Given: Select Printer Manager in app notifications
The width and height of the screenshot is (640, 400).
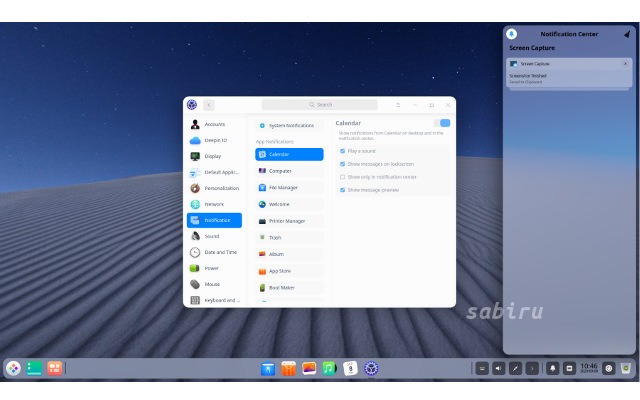Looking at the screenshot, I should (289, 221).
